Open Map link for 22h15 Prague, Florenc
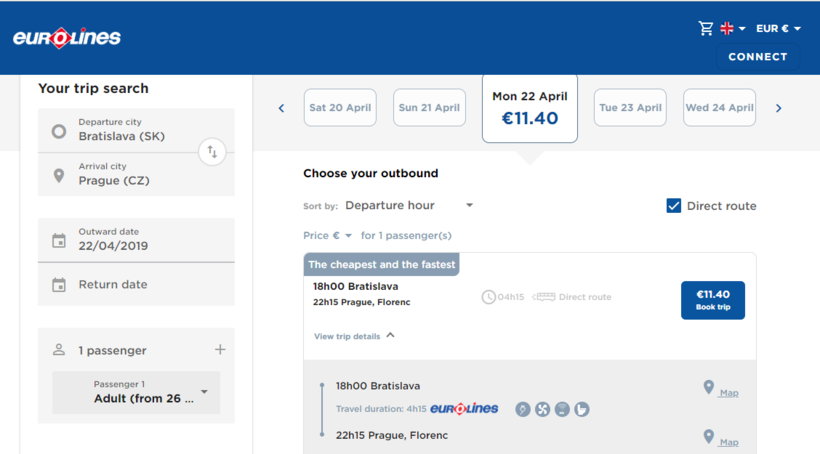 click(728, 442)
